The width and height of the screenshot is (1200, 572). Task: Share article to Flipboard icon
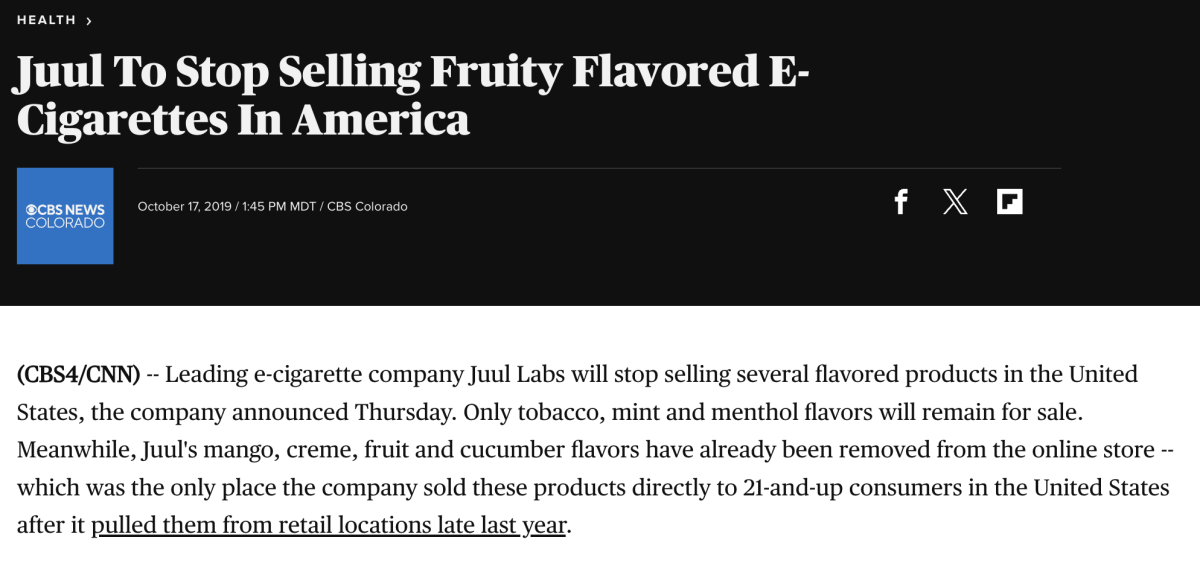pos(1009,202)
